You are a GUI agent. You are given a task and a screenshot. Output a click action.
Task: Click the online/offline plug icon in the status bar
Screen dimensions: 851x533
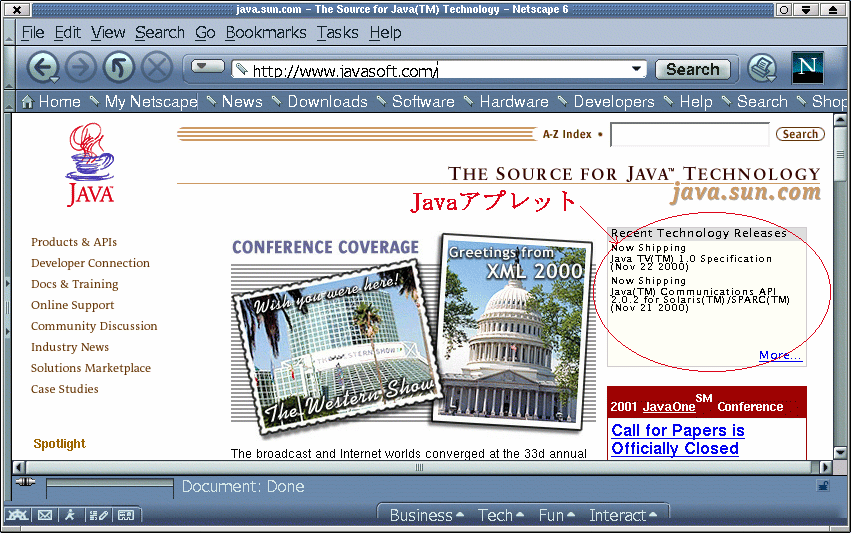click(x=25, y=482)
